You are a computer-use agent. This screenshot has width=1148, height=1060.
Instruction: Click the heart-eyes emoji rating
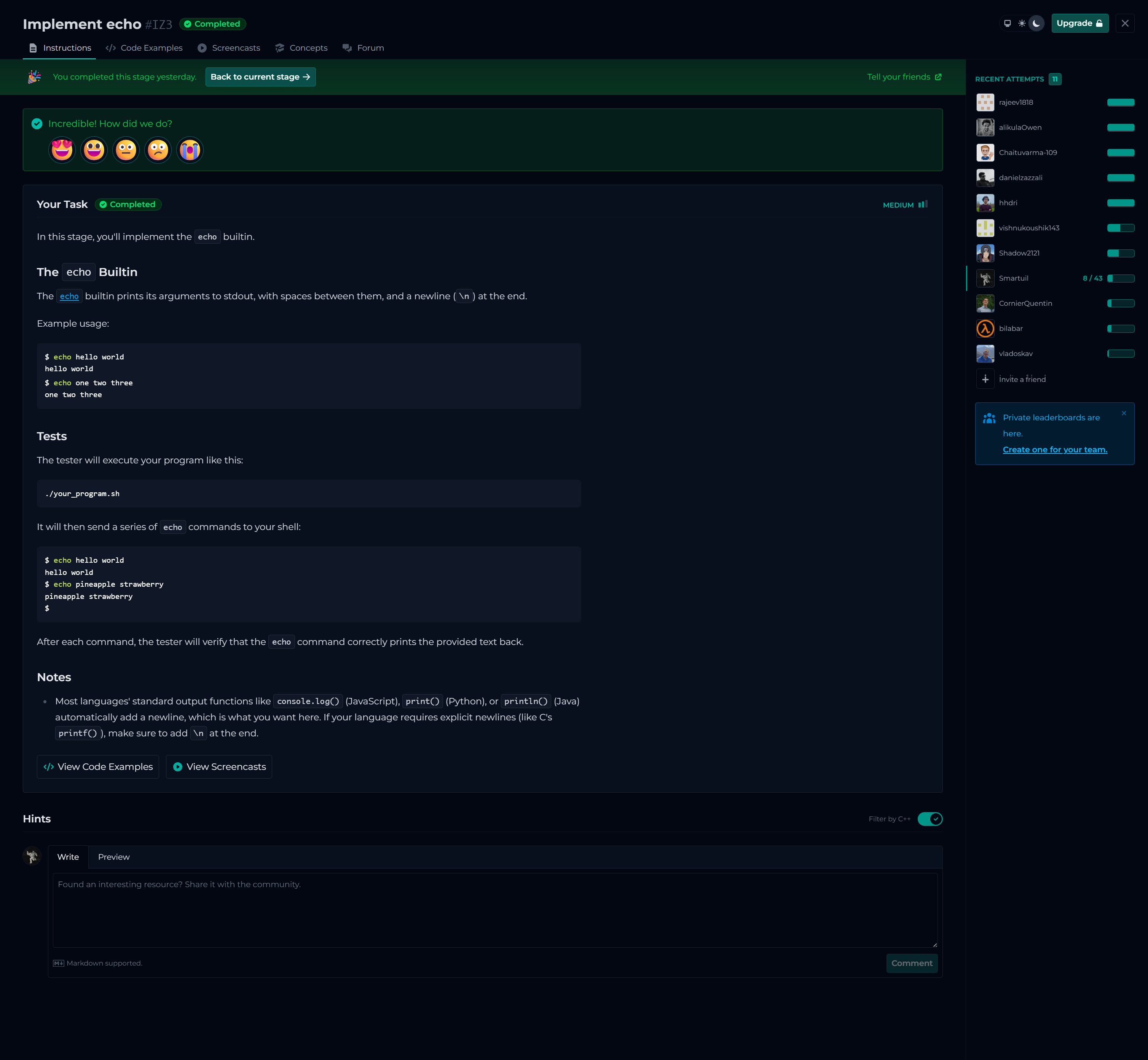(62, 150)
